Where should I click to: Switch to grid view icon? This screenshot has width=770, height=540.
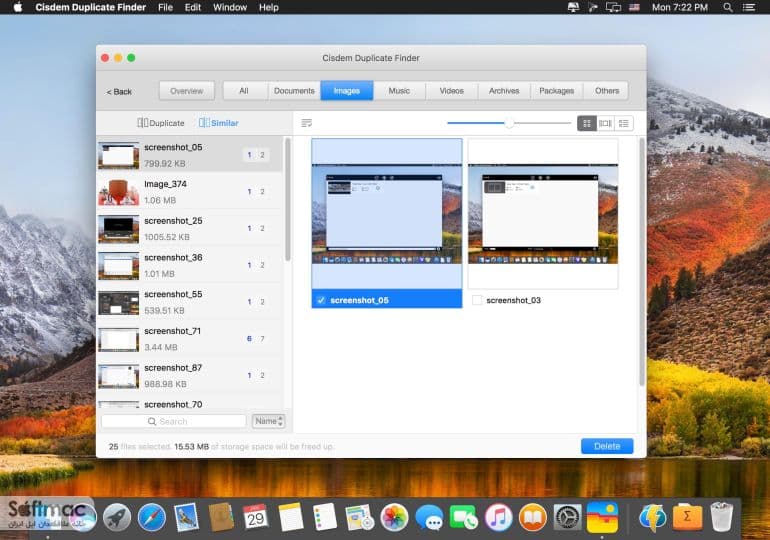point(587,123)
